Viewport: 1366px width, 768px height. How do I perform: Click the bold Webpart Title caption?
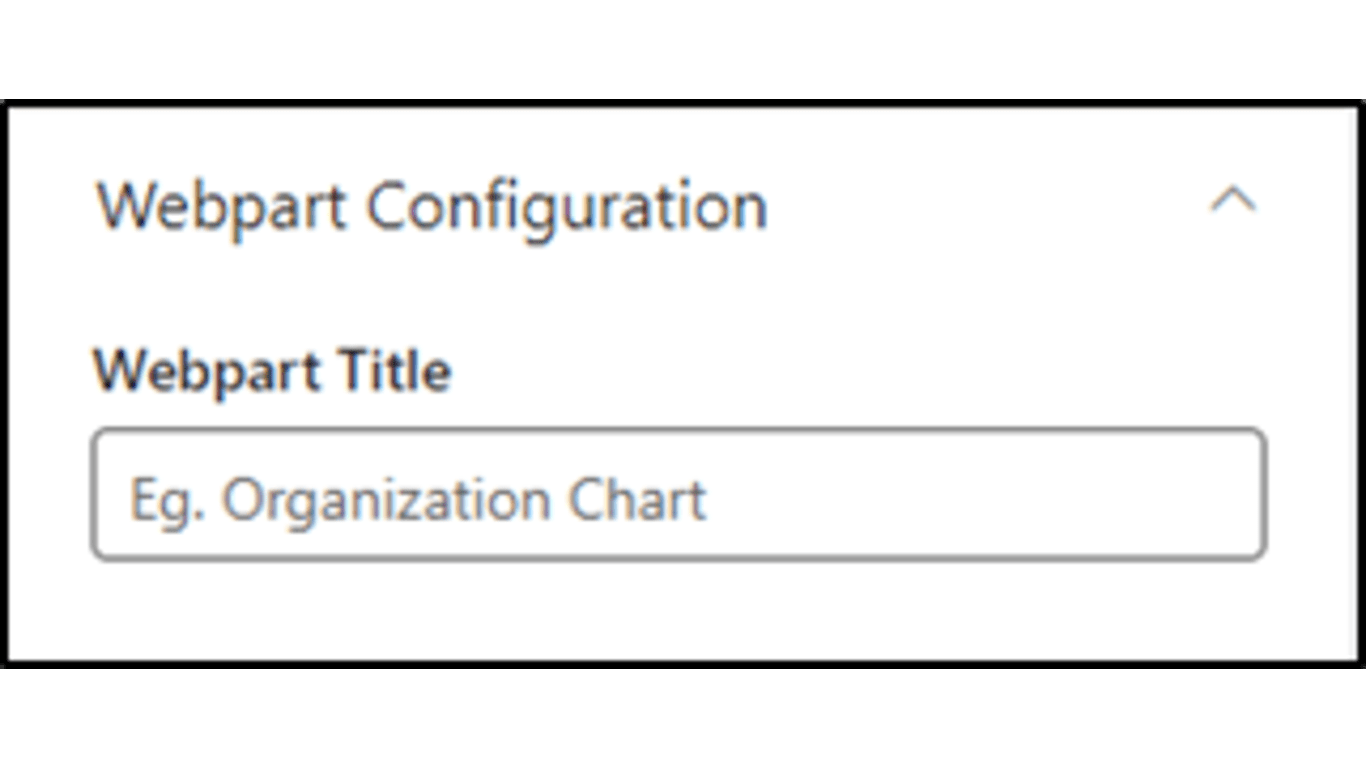click(x=272, y=372)
